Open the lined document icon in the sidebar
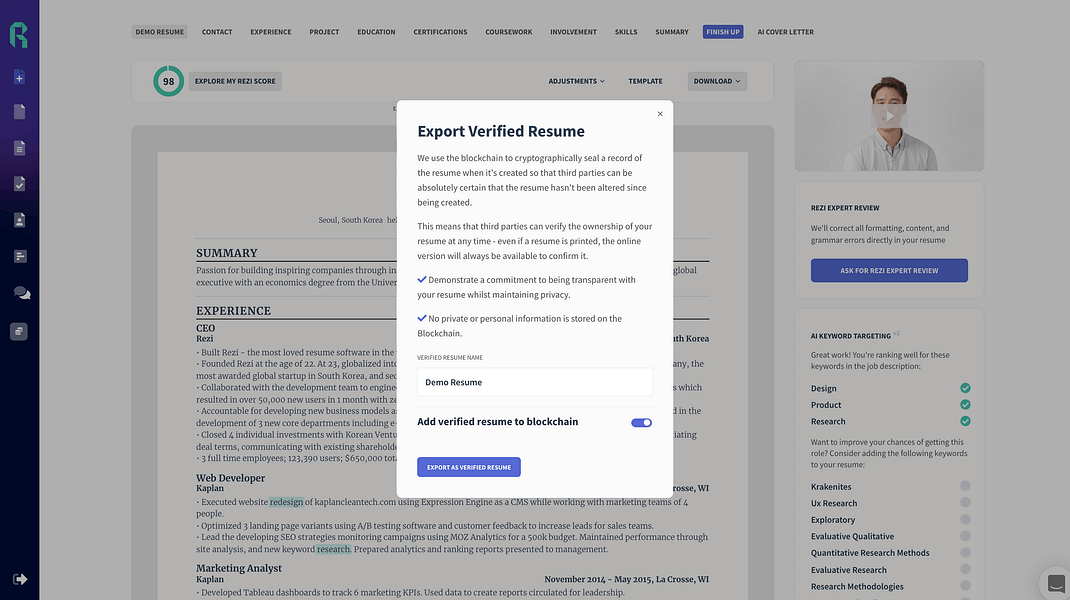Viewport: 1070px width, 600px height. 19,148
